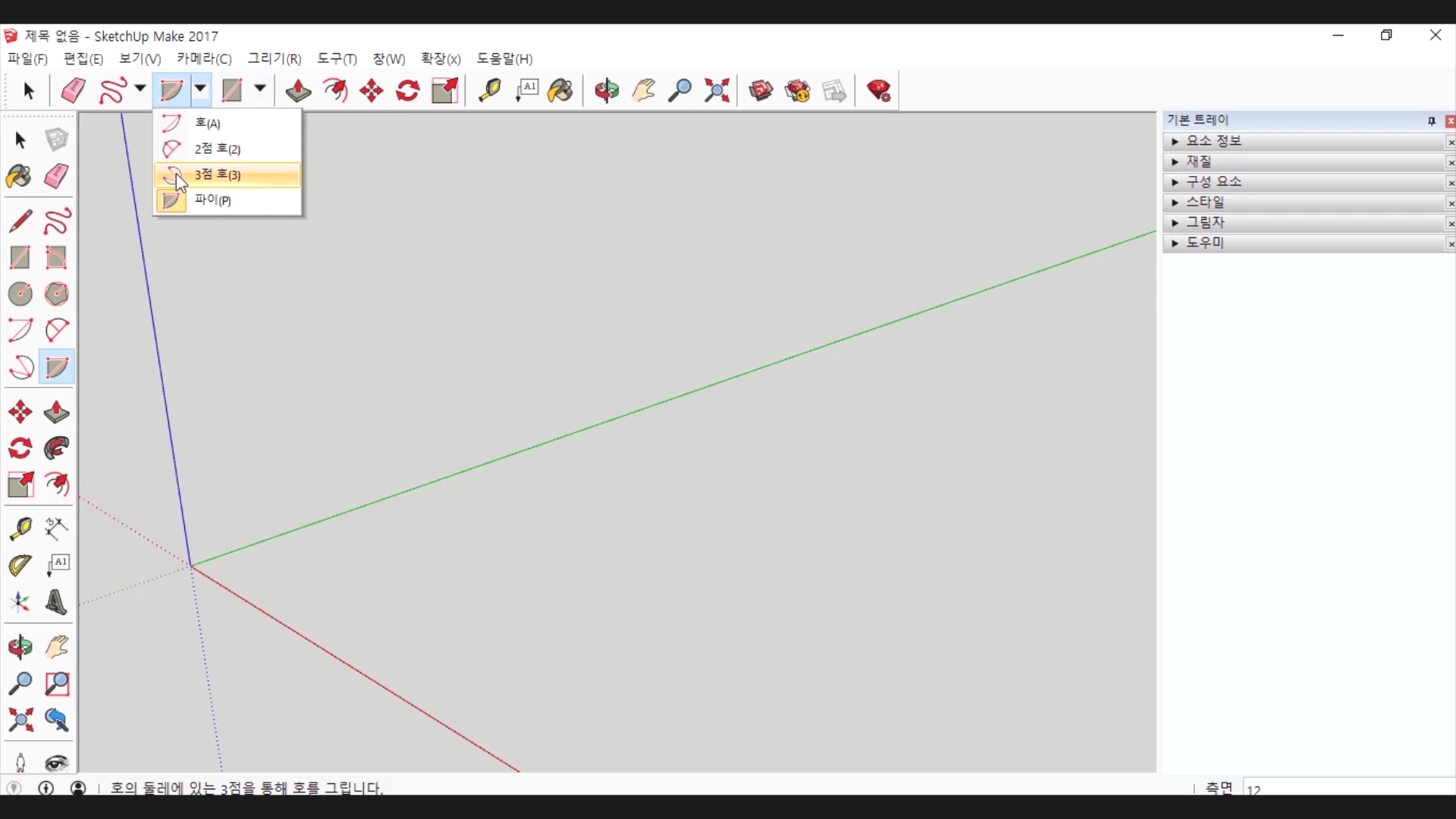Select the Paint Bucket tool in left toolbar
Image resolution: width=1456 pixels, height=819 pixels.
19,177
